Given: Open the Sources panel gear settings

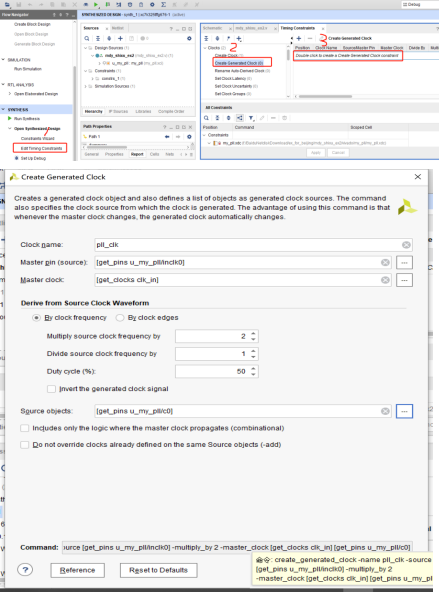Looking at the screenshot, I should (189, 38).
